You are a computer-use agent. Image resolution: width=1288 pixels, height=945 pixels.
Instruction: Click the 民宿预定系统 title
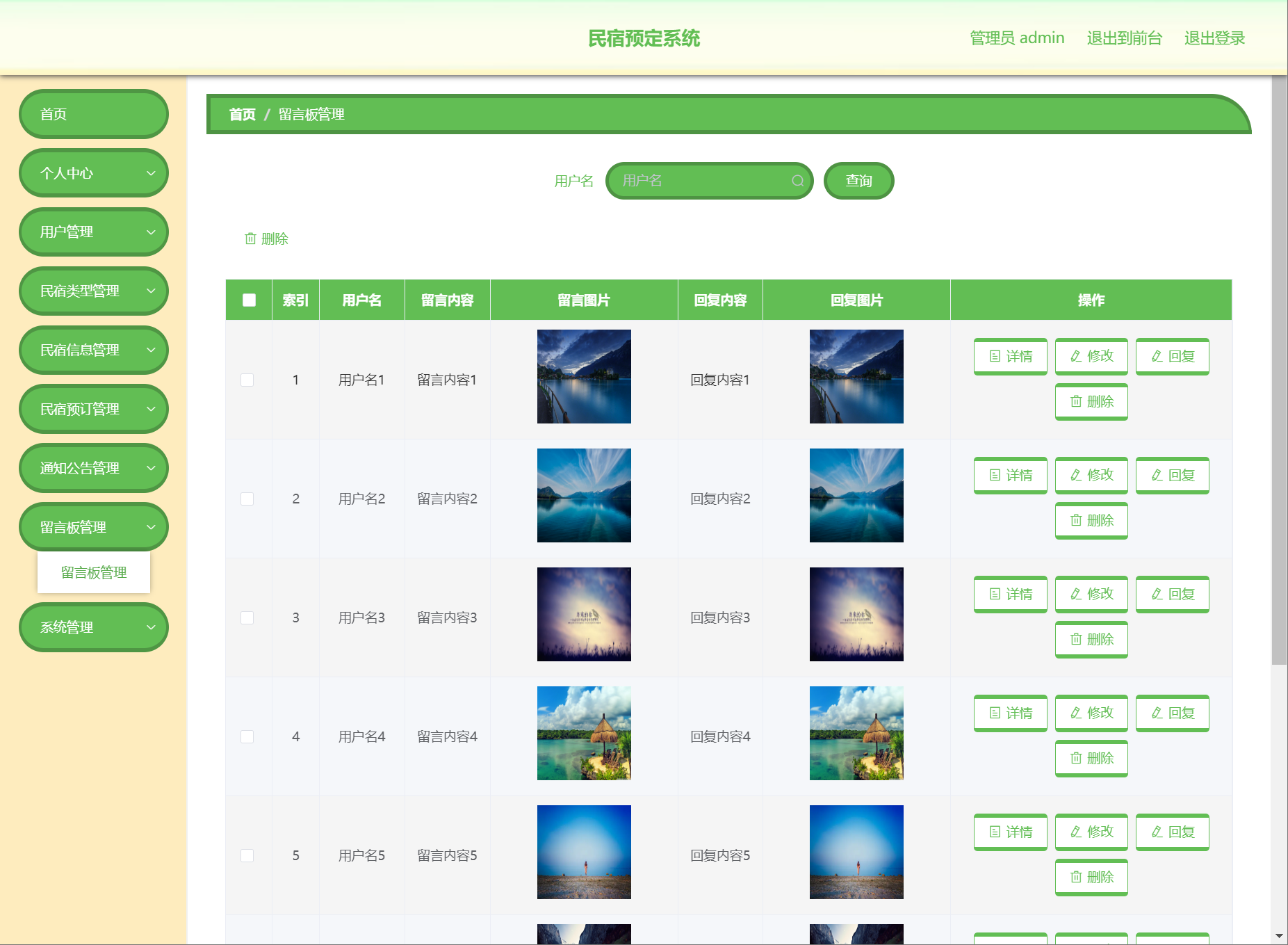point(644,38)
